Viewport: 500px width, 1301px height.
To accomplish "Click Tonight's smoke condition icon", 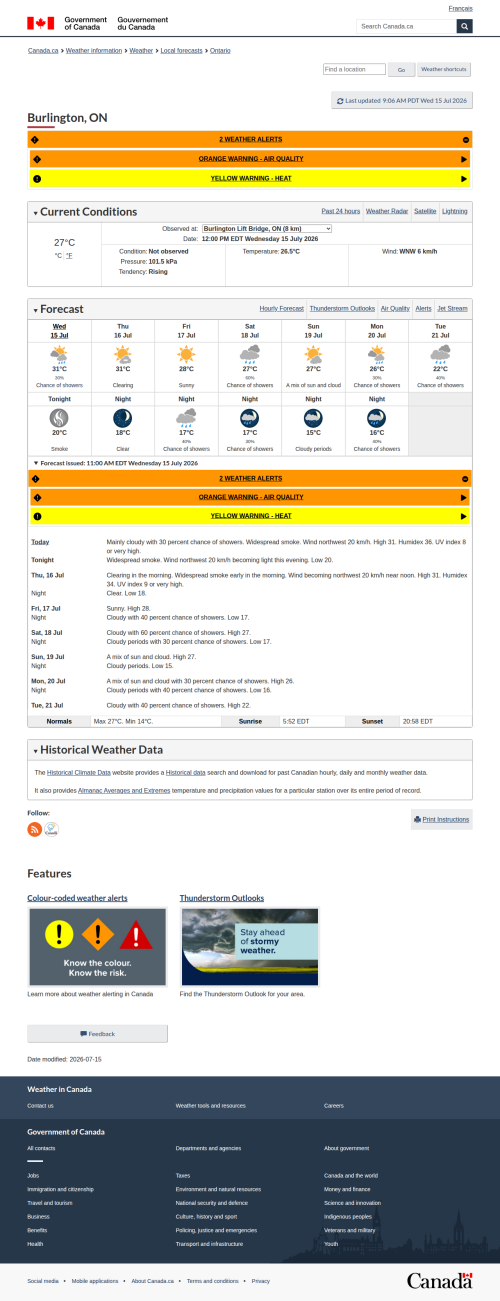I will pyautogui.click(x=59, y=417).
